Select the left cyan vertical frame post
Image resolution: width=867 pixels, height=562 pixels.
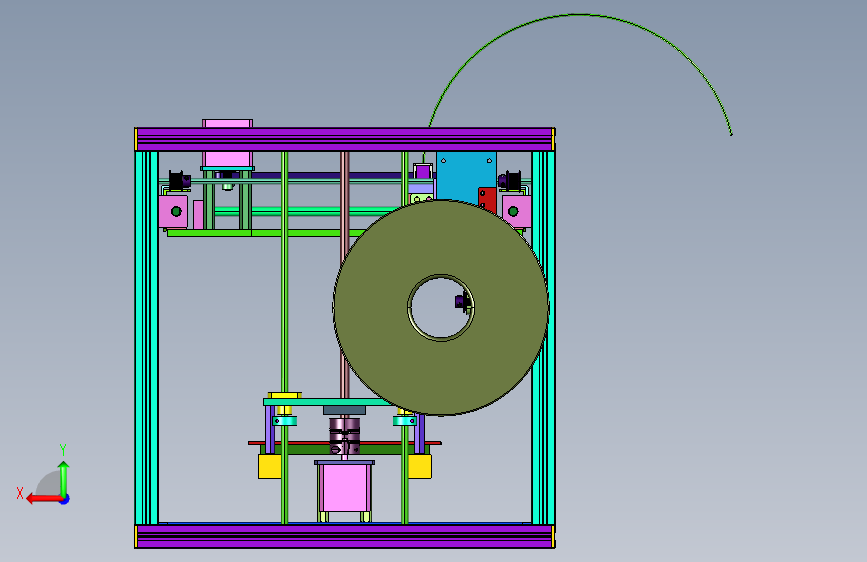(147, 337)
